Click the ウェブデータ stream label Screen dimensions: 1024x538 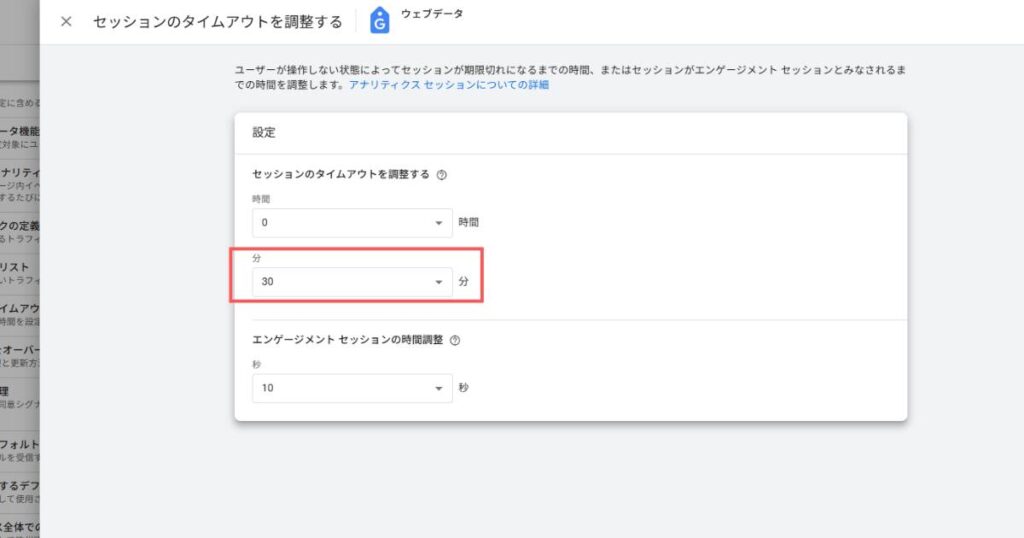pos(432,14)
